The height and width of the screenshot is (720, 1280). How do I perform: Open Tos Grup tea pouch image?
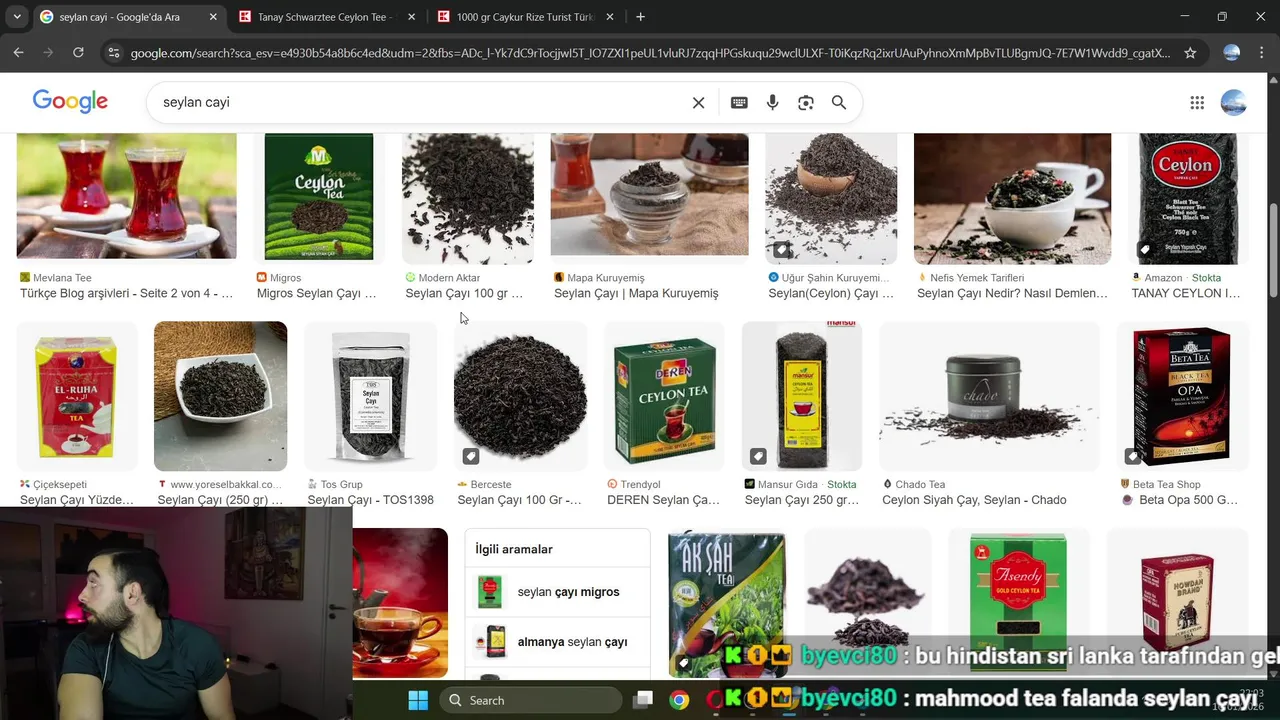(370, 396)
